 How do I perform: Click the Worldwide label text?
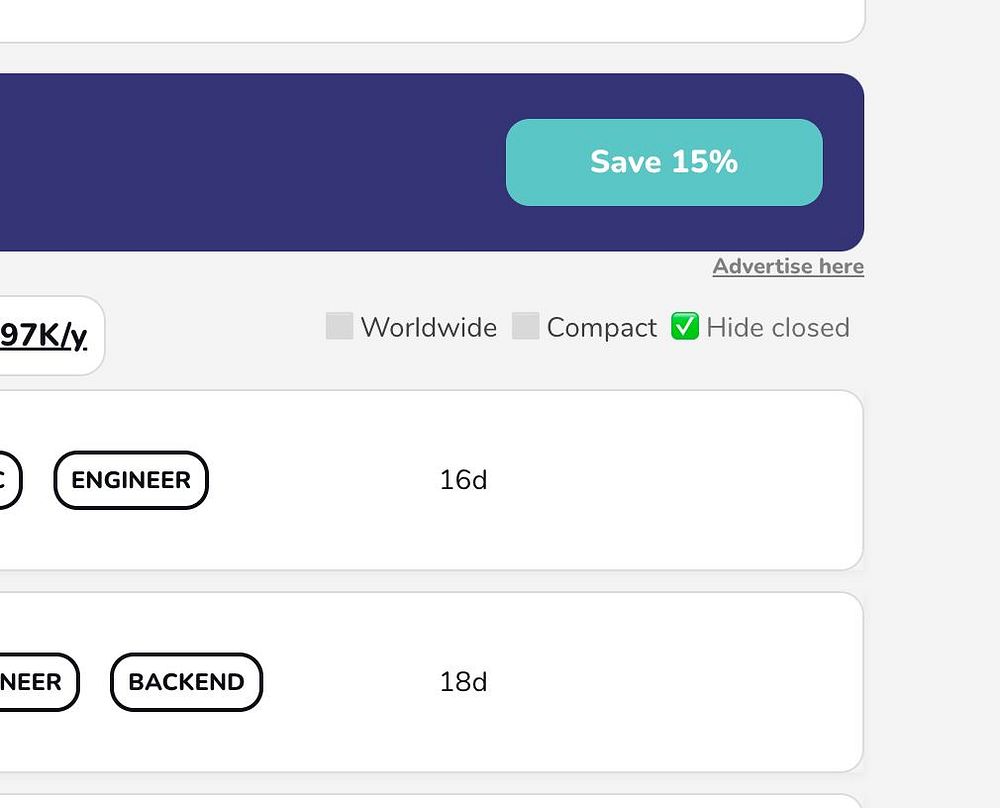(x=428, y=328)
